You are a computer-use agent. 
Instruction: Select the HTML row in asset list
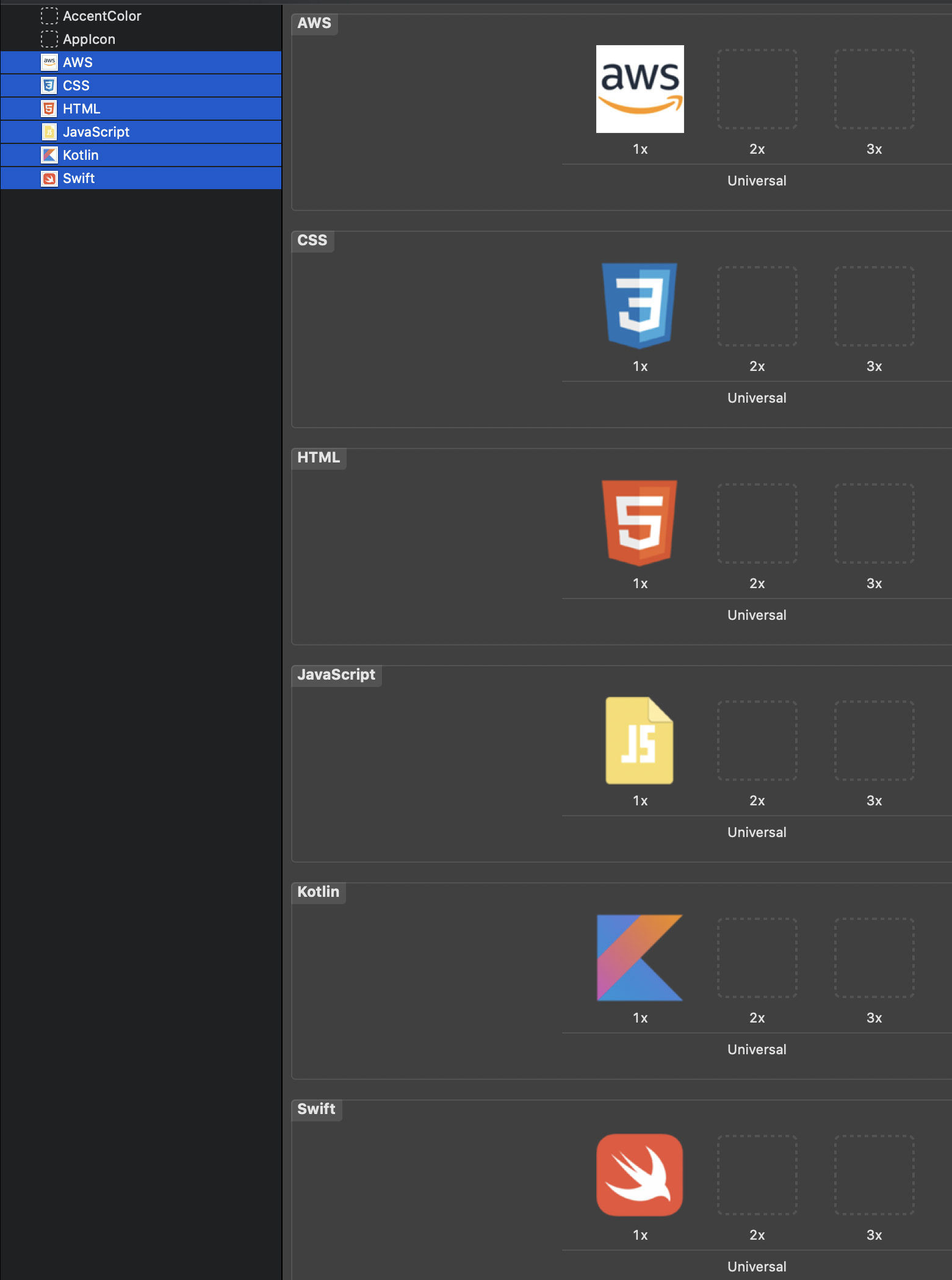click(x=141, y=109)
